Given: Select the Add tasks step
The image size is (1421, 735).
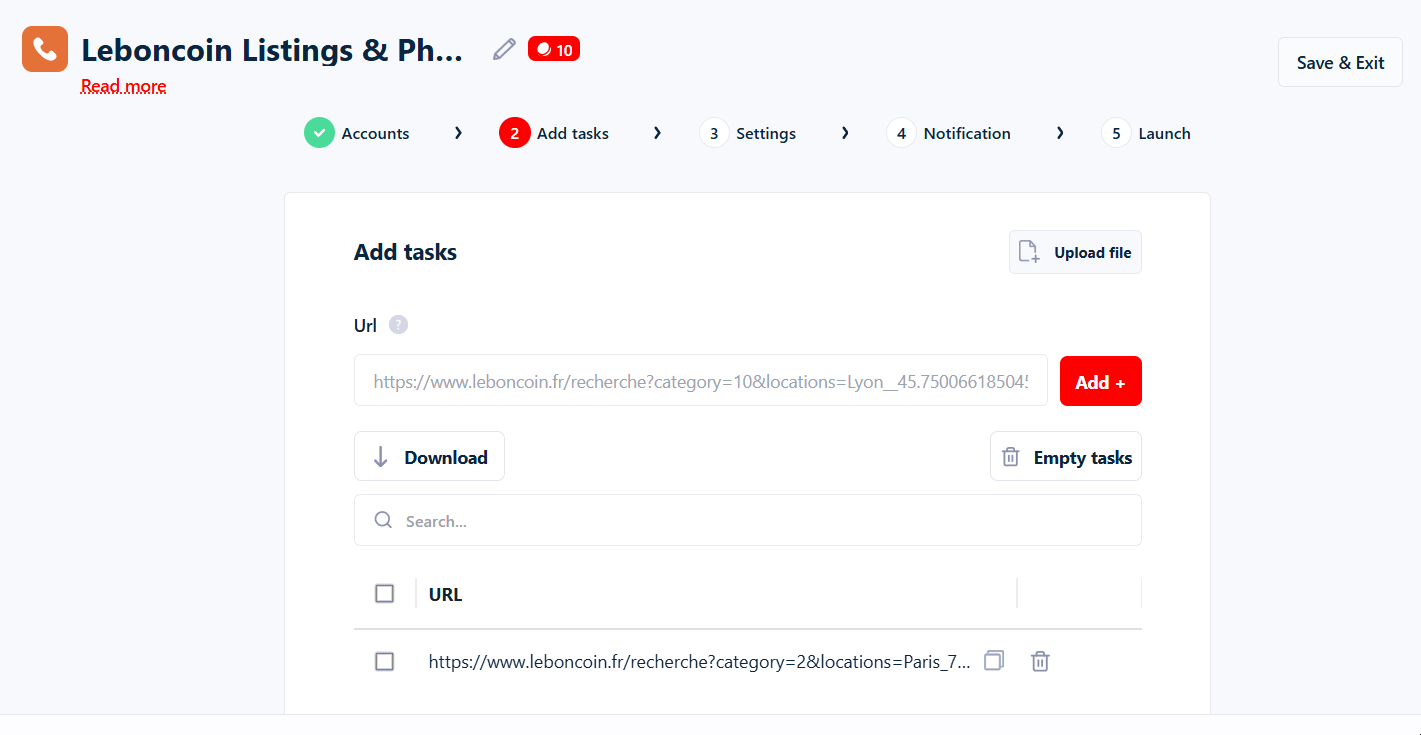Looking at the screenshot, I should (x=554, y=133).
